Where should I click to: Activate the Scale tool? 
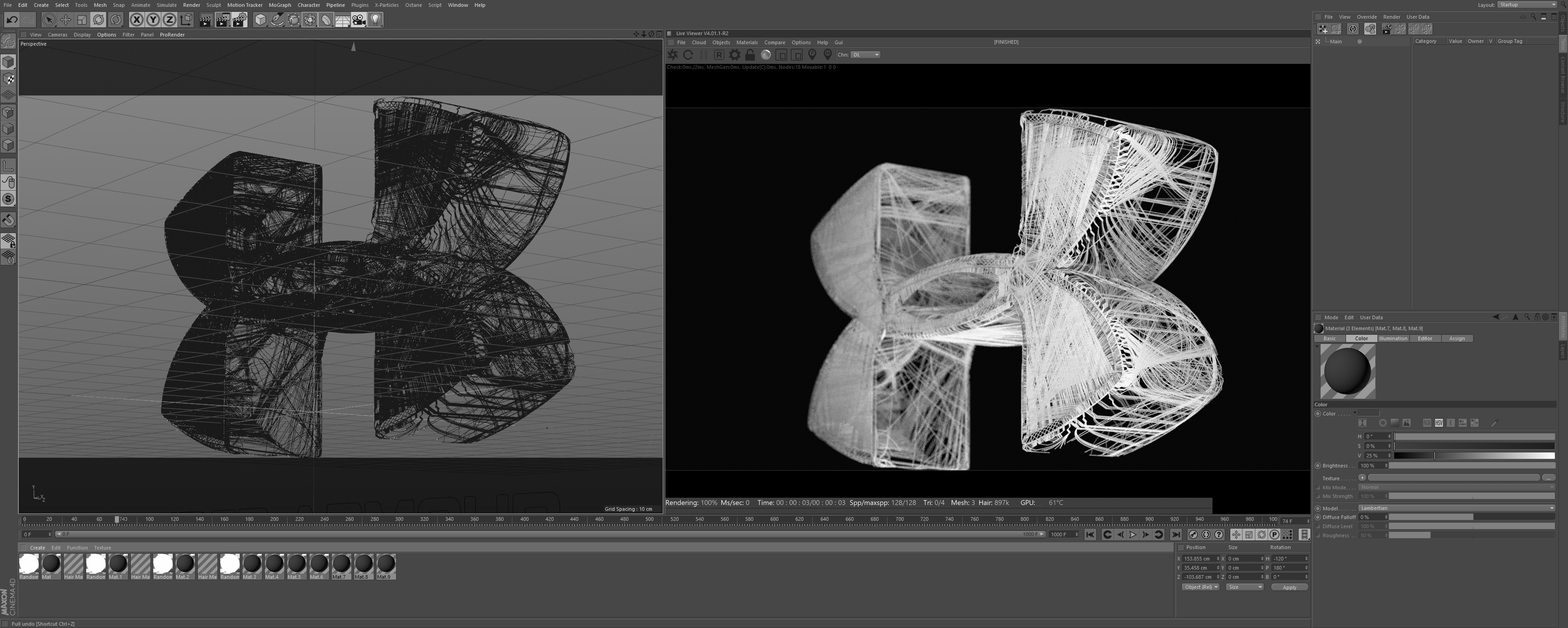82,20
